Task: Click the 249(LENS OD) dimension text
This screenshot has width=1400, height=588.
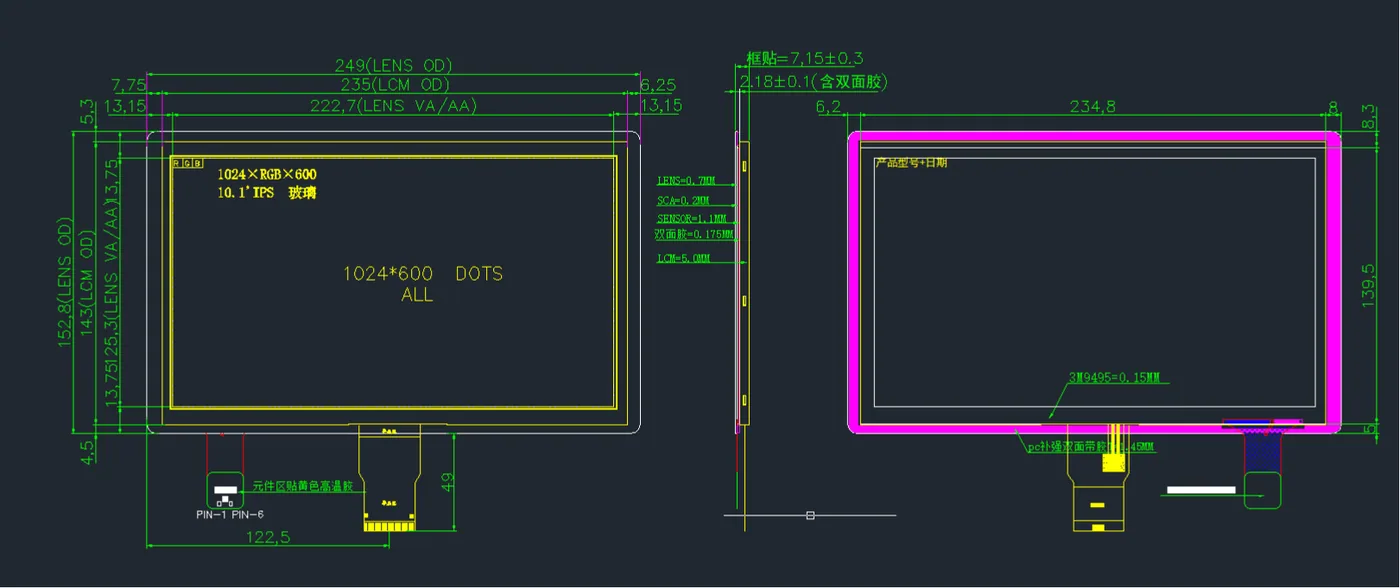Action: coord(393,65)
